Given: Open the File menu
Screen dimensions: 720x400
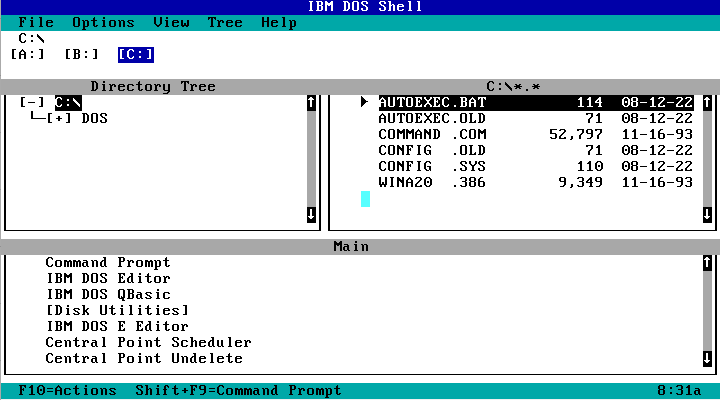Looking at the screenshot, I should click(36, 23).
